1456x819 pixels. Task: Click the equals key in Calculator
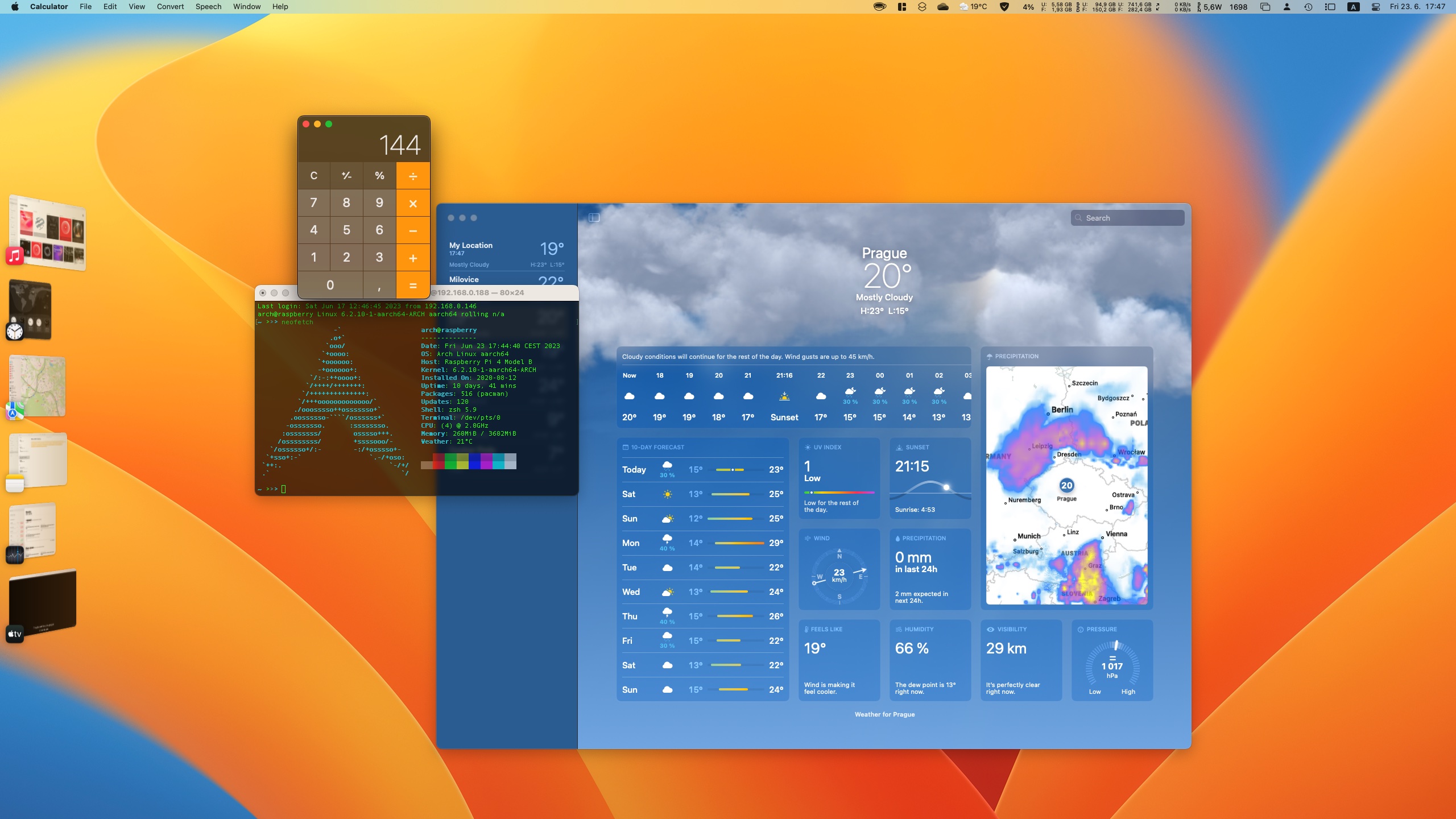click(x=413, y=285)
